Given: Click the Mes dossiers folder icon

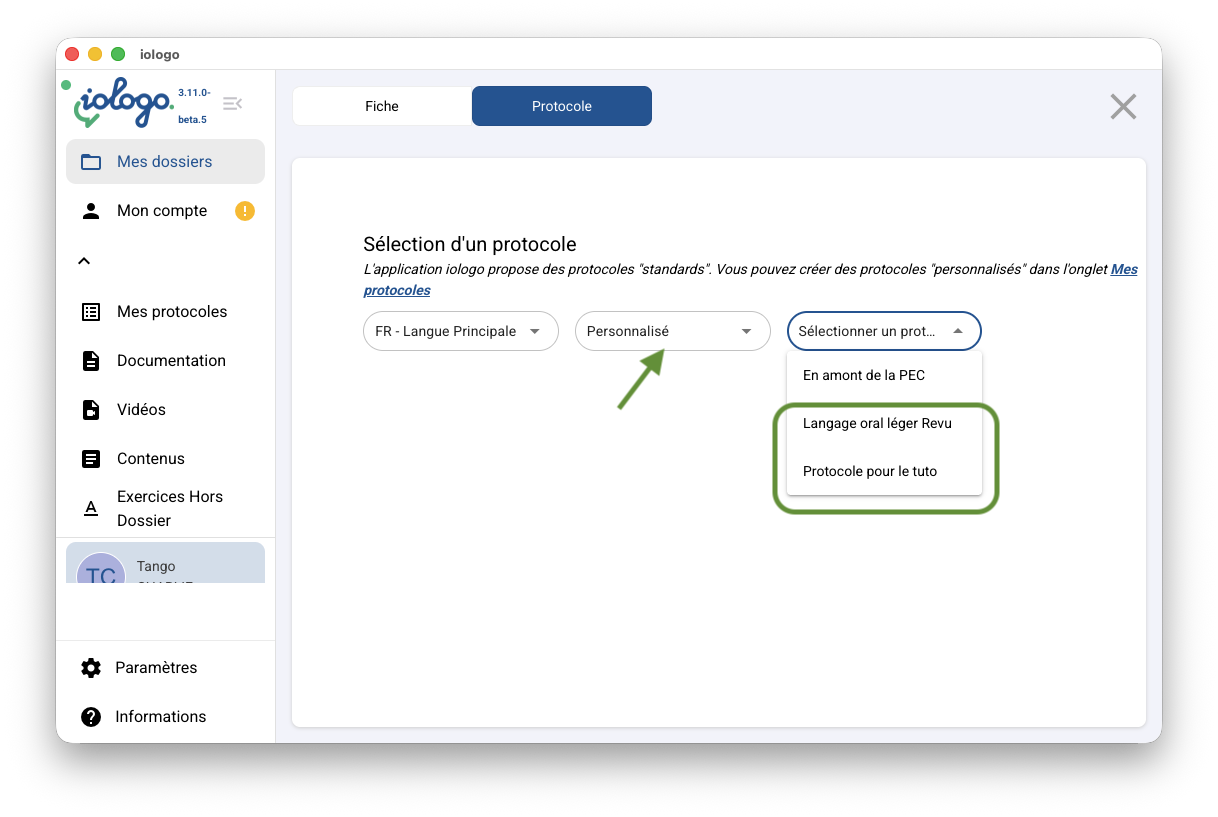Looking at the screenshot, I should (91, 162).
